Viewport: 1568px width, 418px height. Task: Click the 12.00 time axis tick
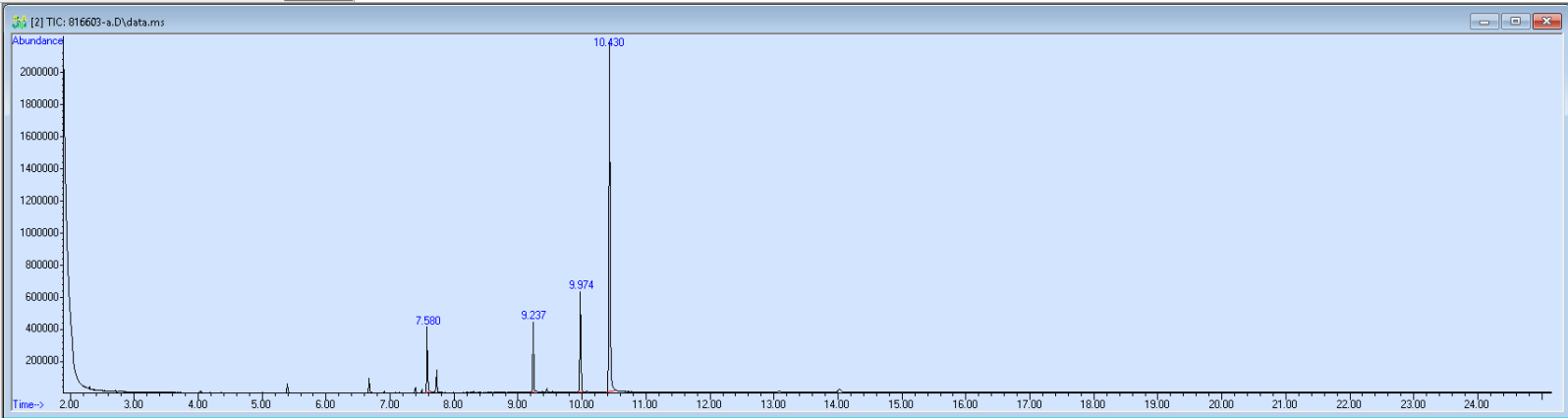[708, 404]
